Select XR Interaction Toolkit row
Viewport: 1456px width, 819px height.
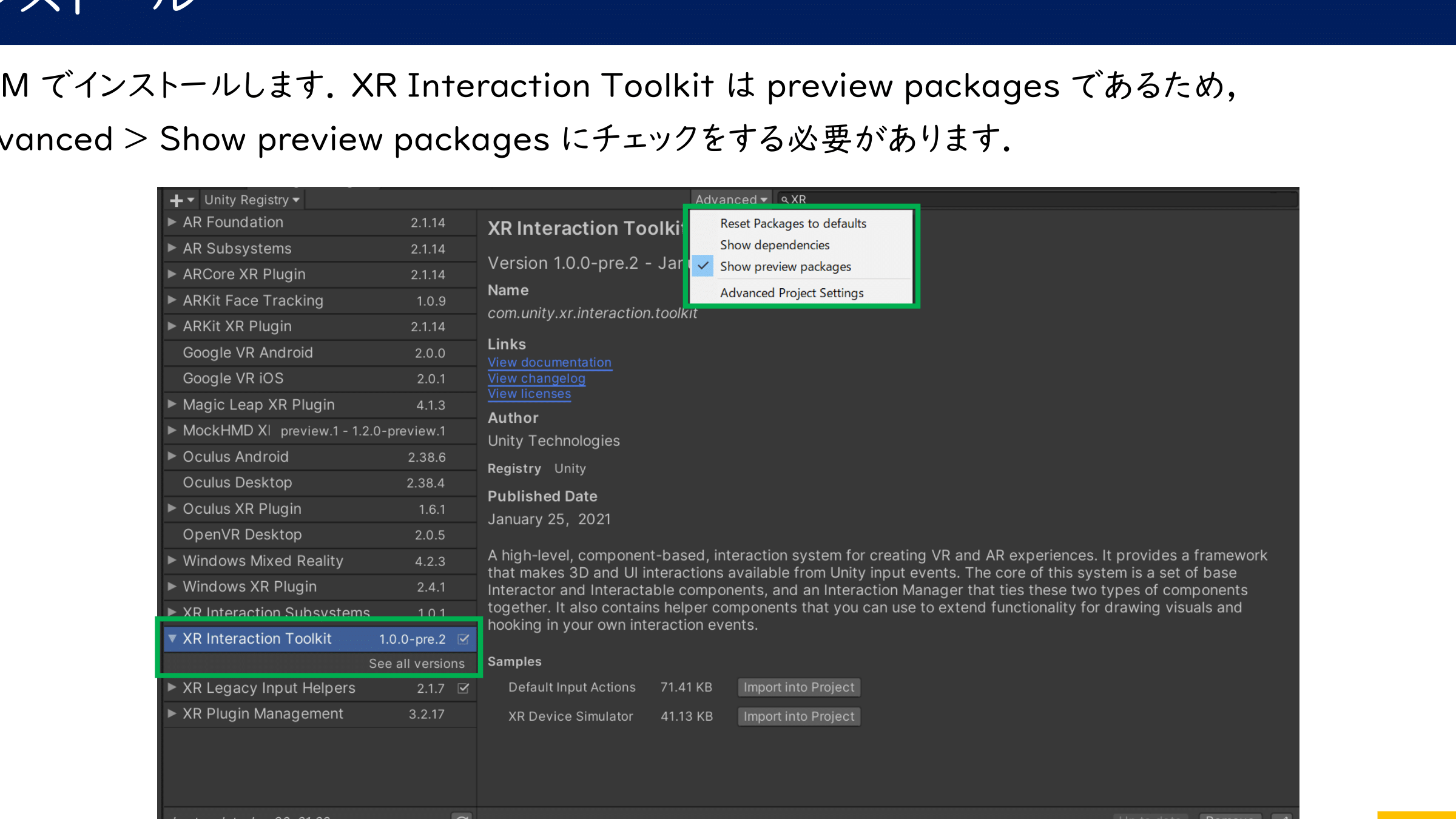(x=320, y=639)
